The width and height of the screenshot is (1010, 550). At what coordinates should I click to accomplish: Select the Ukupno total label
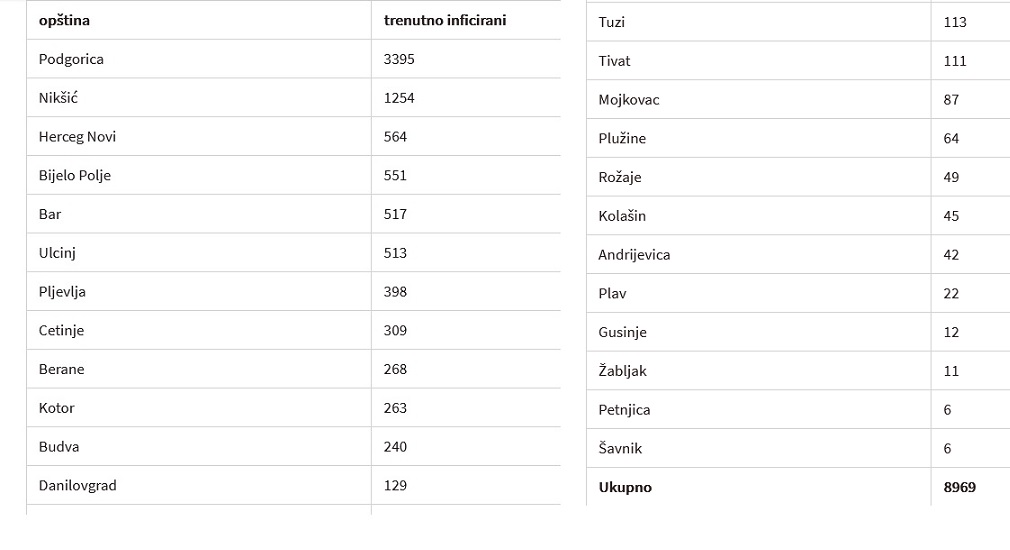625,487
